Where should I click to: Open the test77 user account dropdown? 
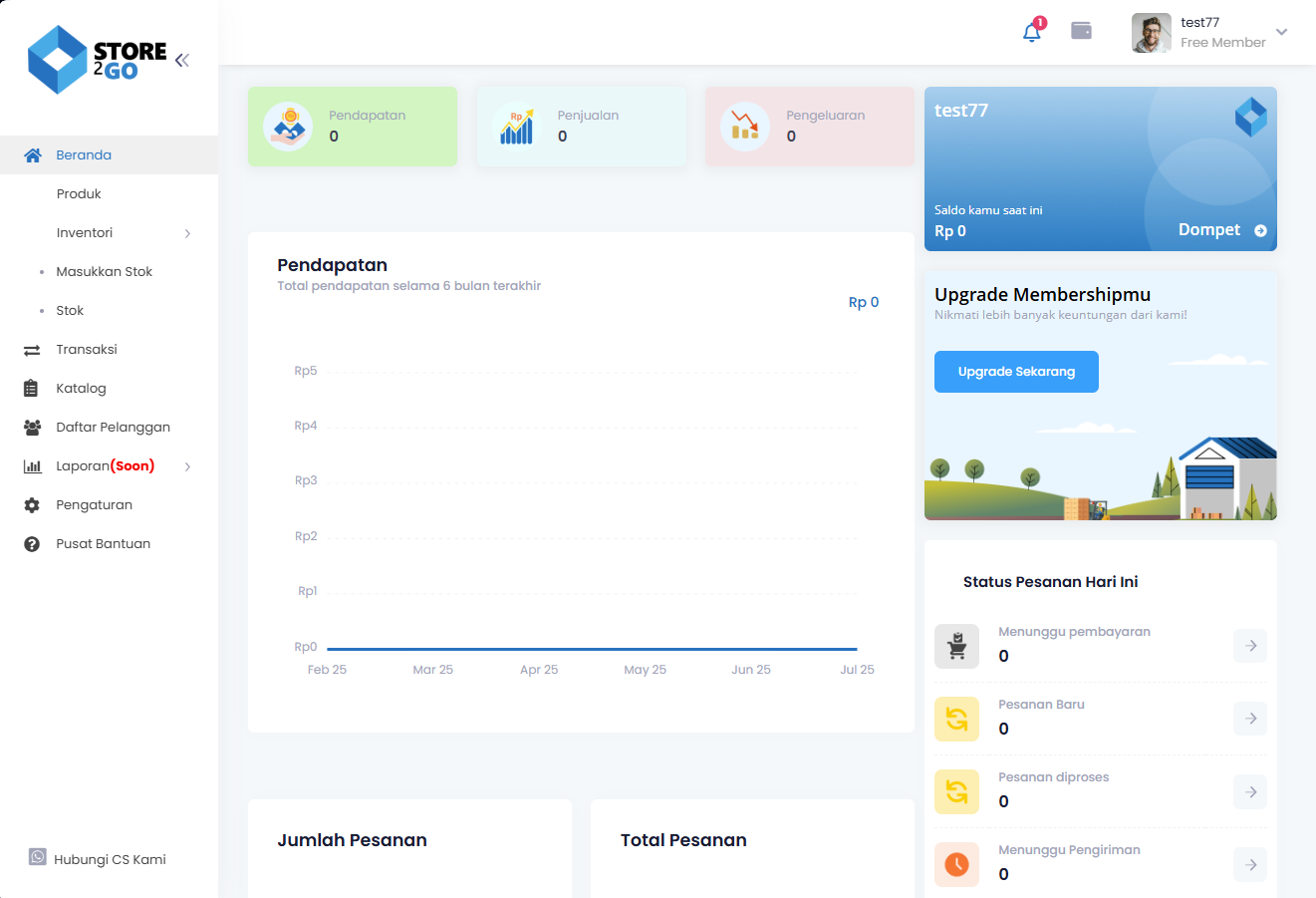point(1209,32)
